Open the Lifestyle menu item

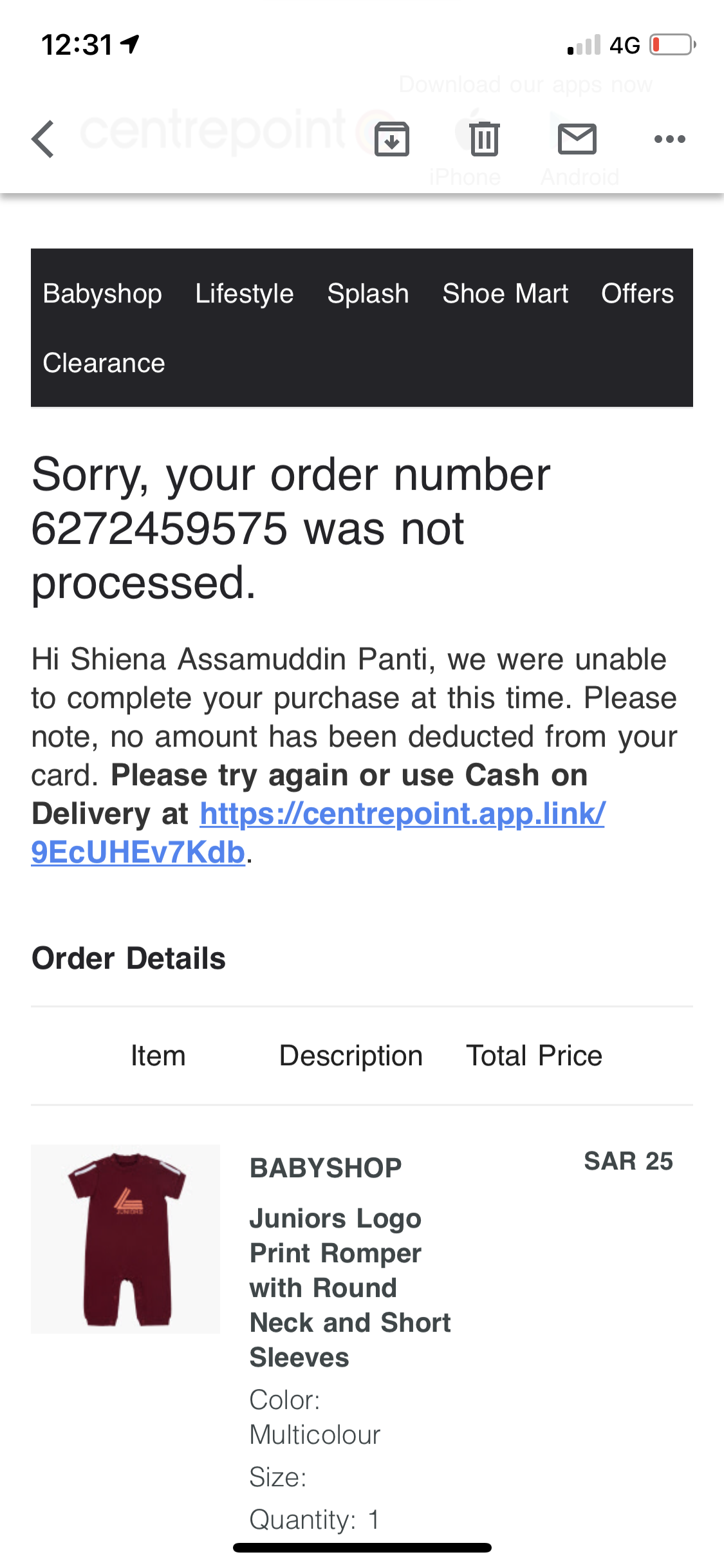point(245,294)
